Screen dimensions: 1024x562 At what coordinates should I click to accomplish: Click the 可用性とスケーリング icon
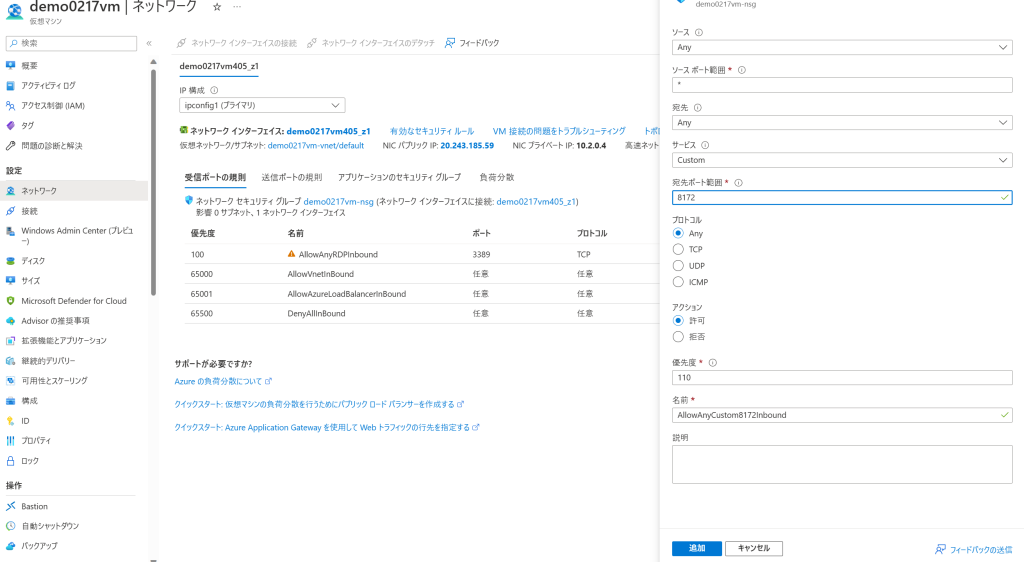pos(10,381)
